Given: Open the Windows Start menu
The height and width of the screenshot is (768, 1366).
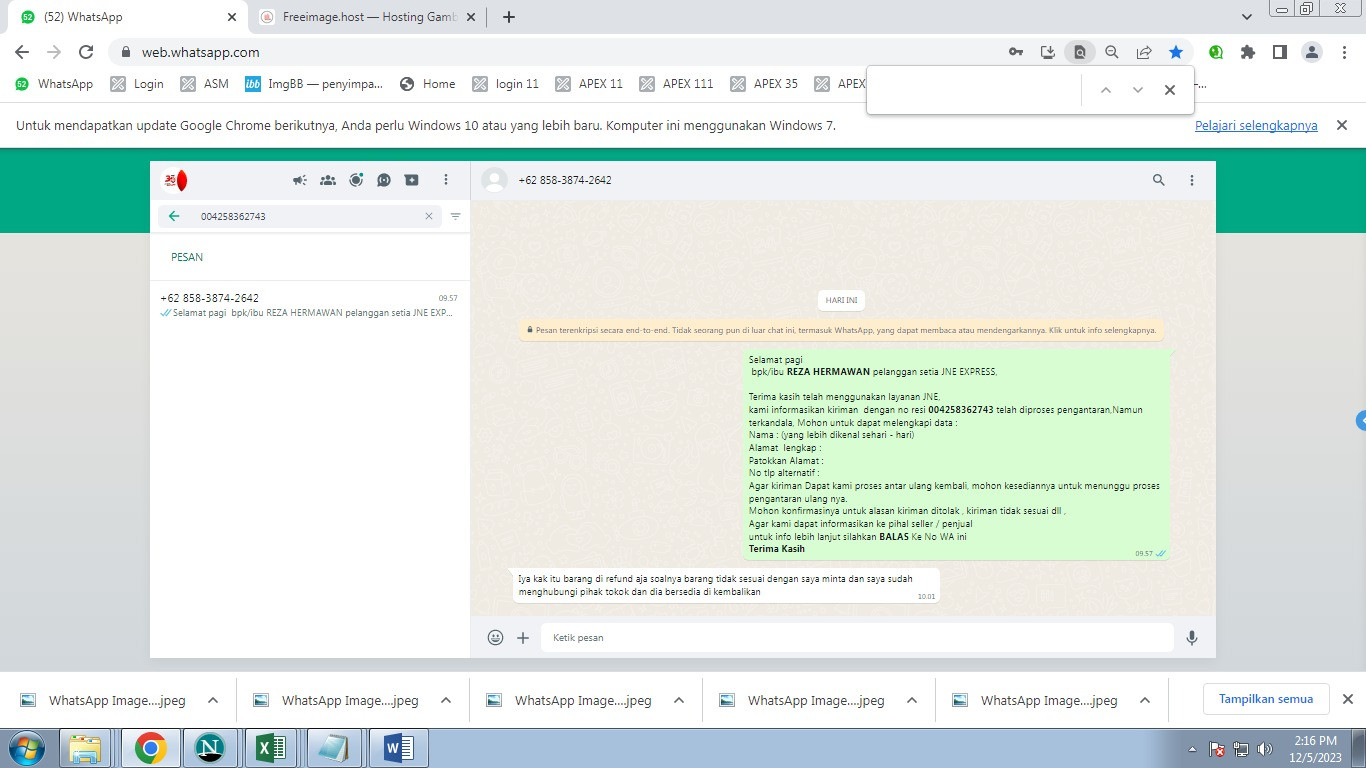Looking at the screenshot, I should 27,748.
